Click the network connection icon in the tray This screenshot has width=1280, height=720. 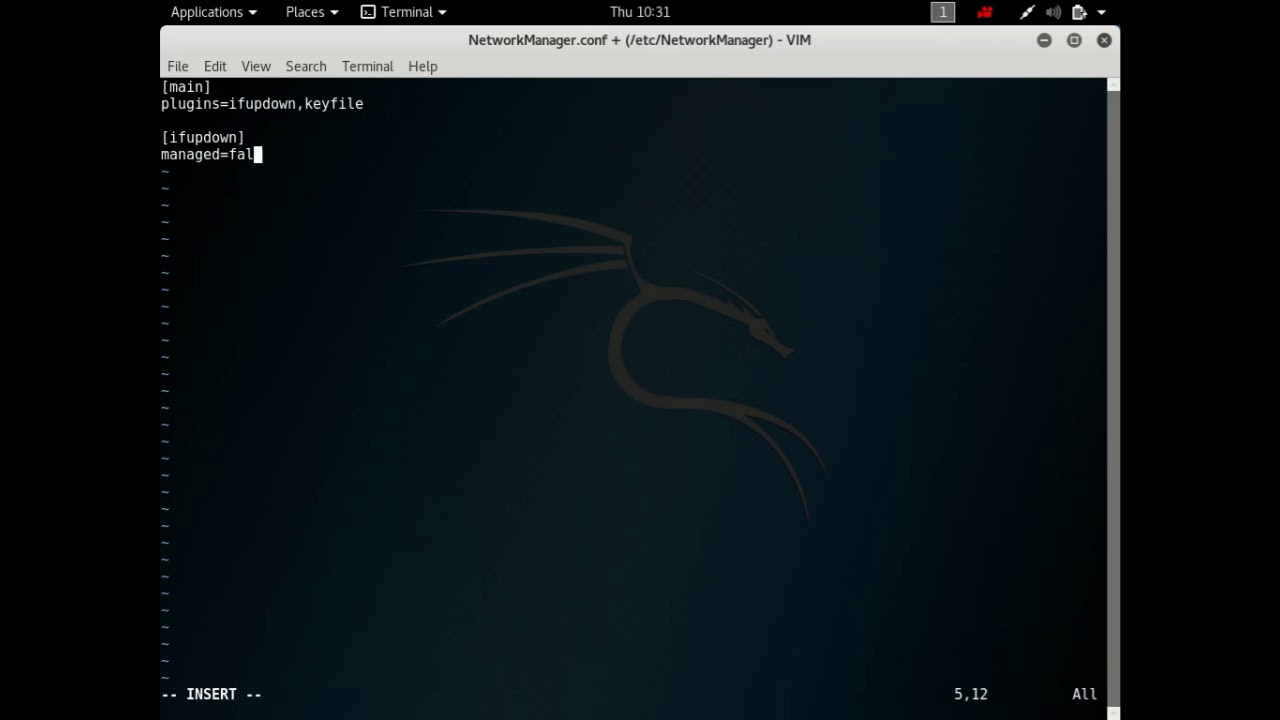[x=1027, y=12]
